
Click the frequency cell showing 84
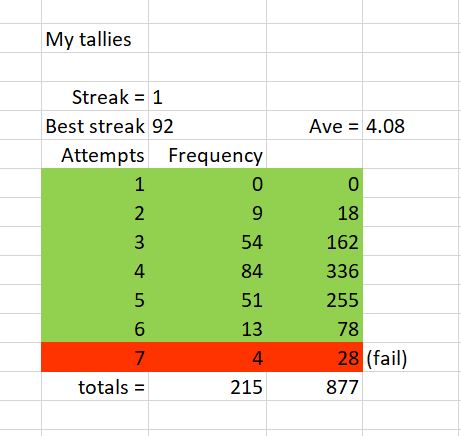(x=207, y=270)
